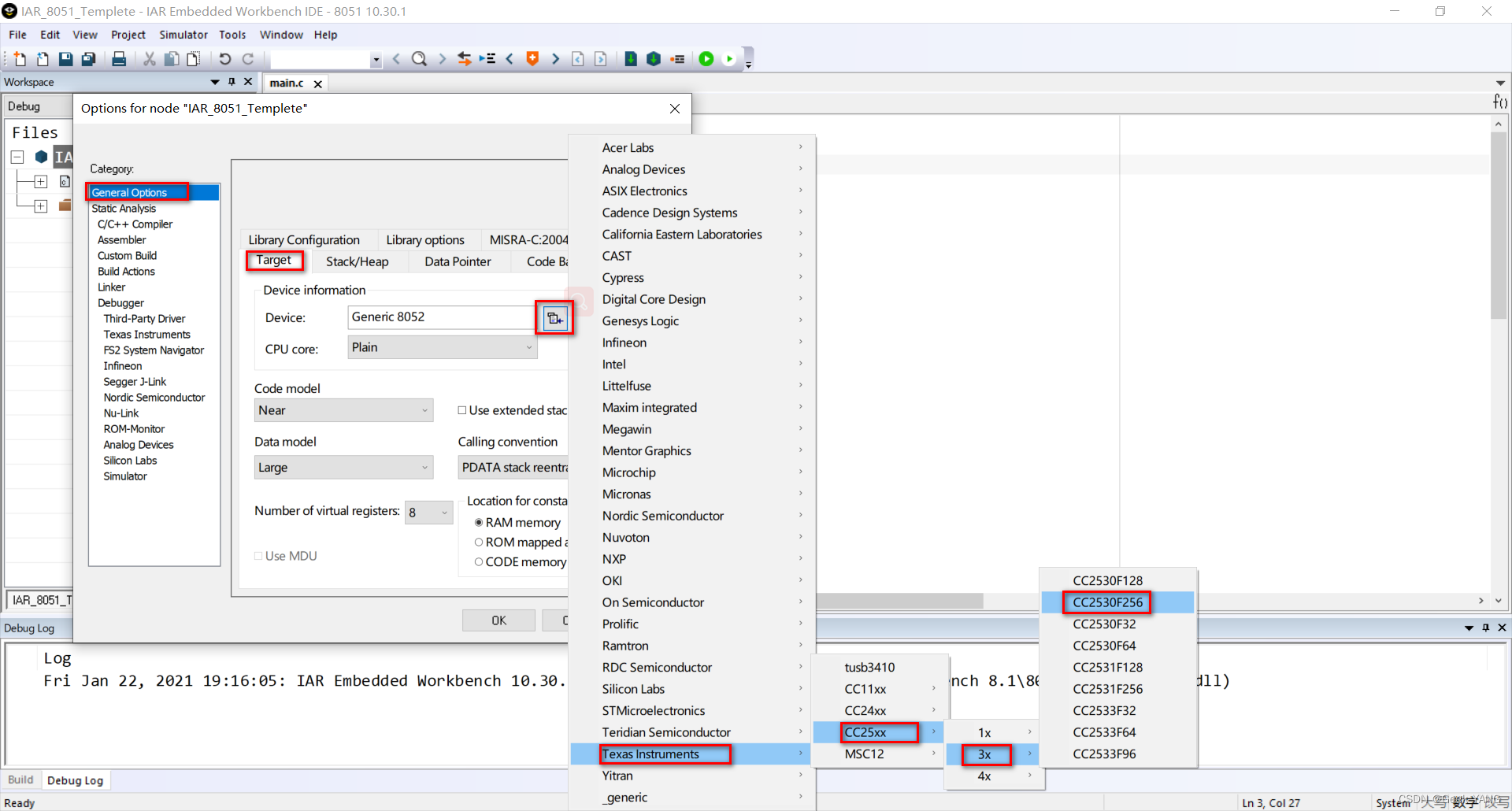Open the toolbar quick search dropdown arrow
Image resolution: width=1512 pixels, height=811 pixels.
(376, 59)
